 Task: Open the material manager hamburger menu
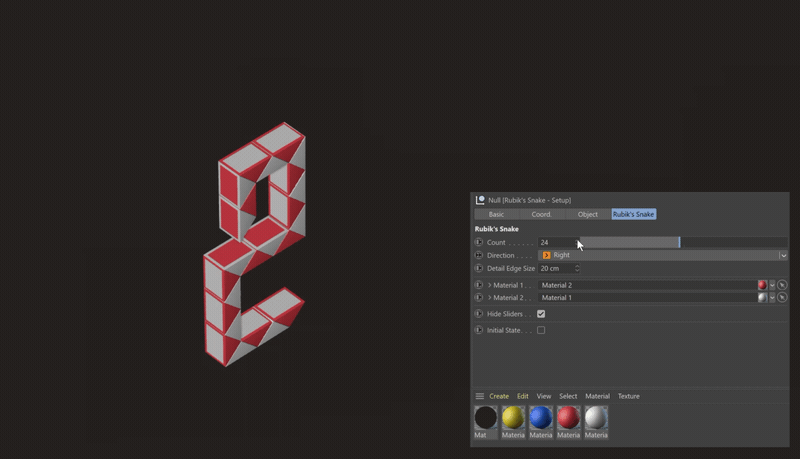click(479, 396)
